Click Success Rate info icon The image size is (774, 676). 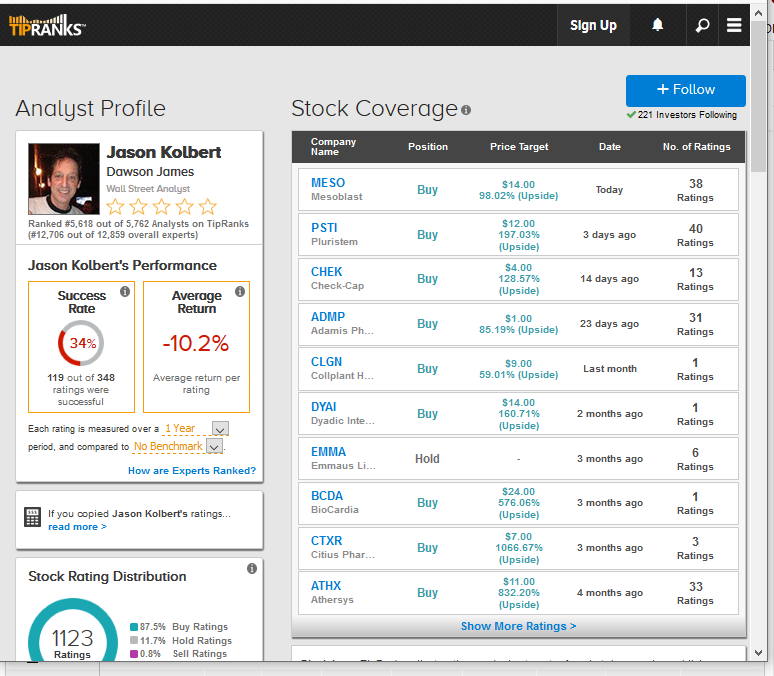(x=125, y=292)
